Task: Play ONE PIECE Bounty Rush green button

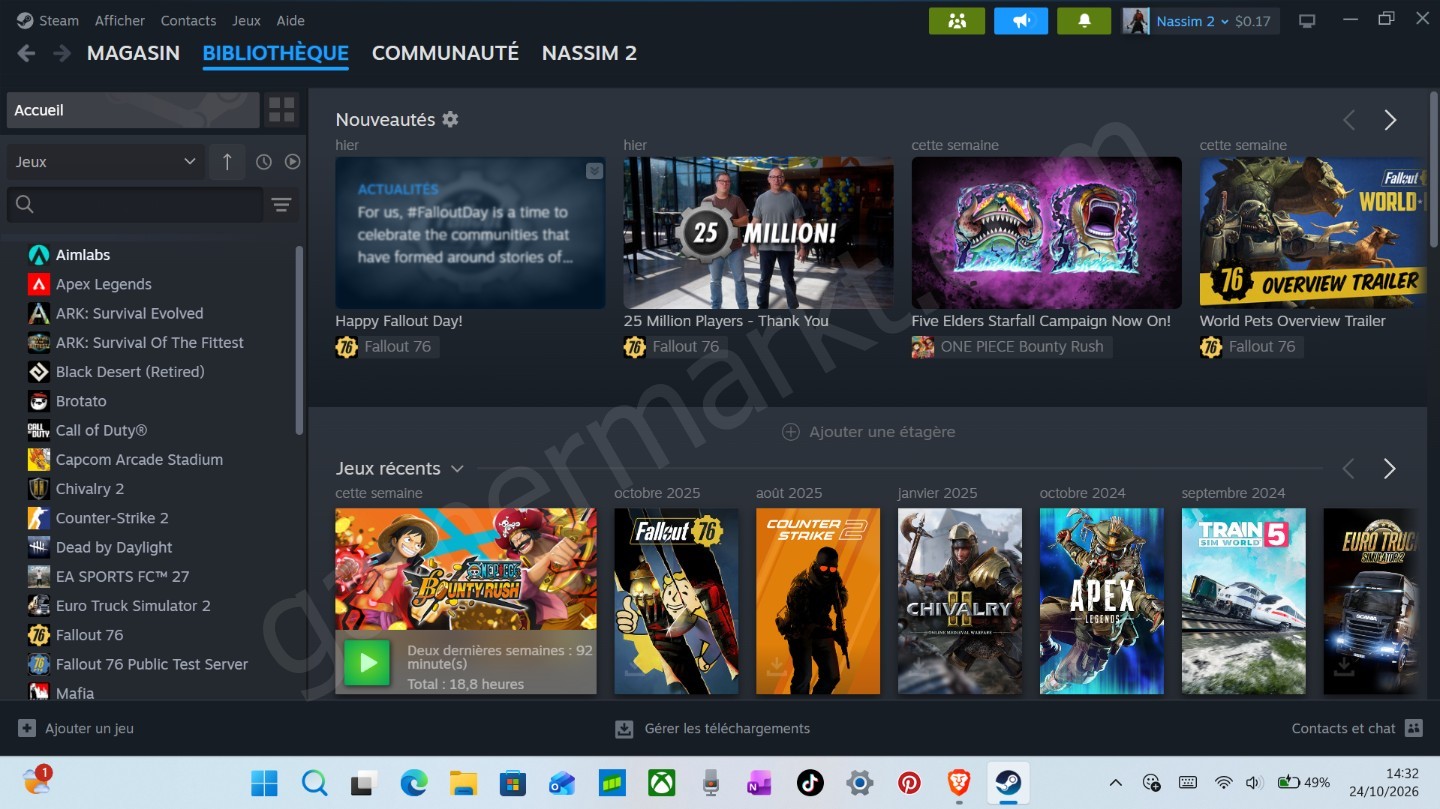Action: pyautogui.click(x=367, y=662)
